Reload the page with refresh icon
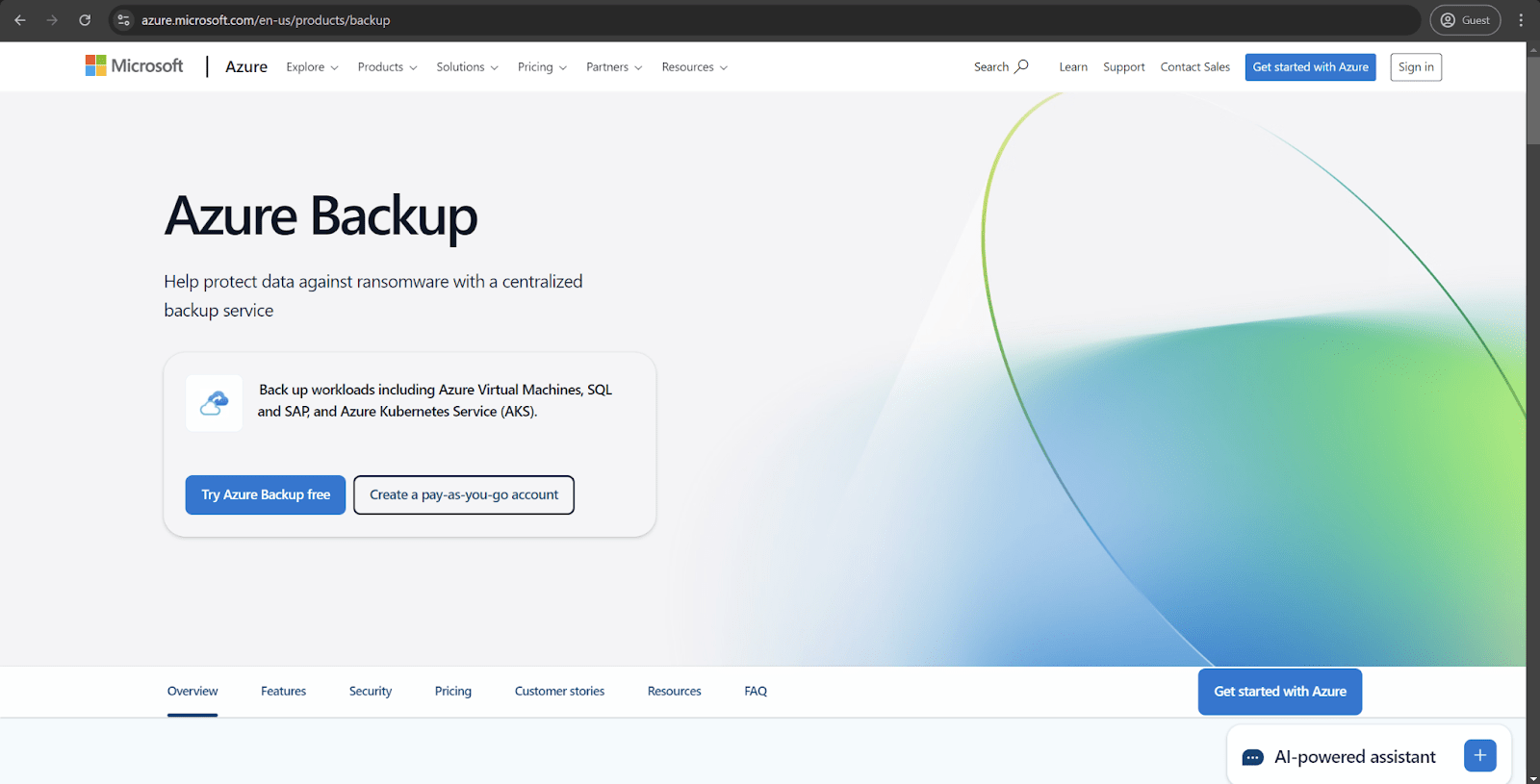This screenshot has width=1540, height=784. [x=85, y=20]
